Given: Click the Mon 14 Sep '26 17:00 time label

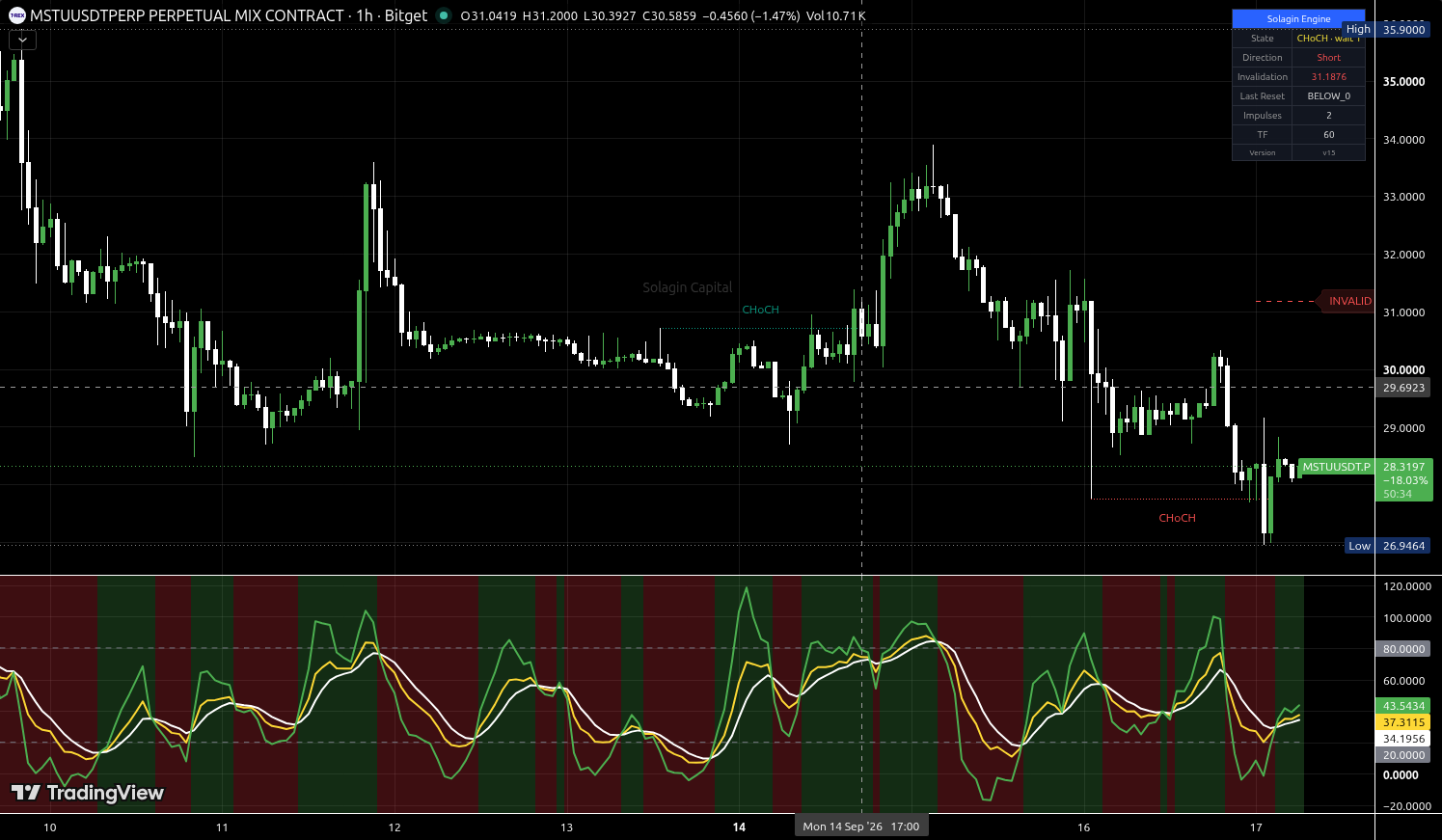Looking at the screenshot, I should [860, 826].
